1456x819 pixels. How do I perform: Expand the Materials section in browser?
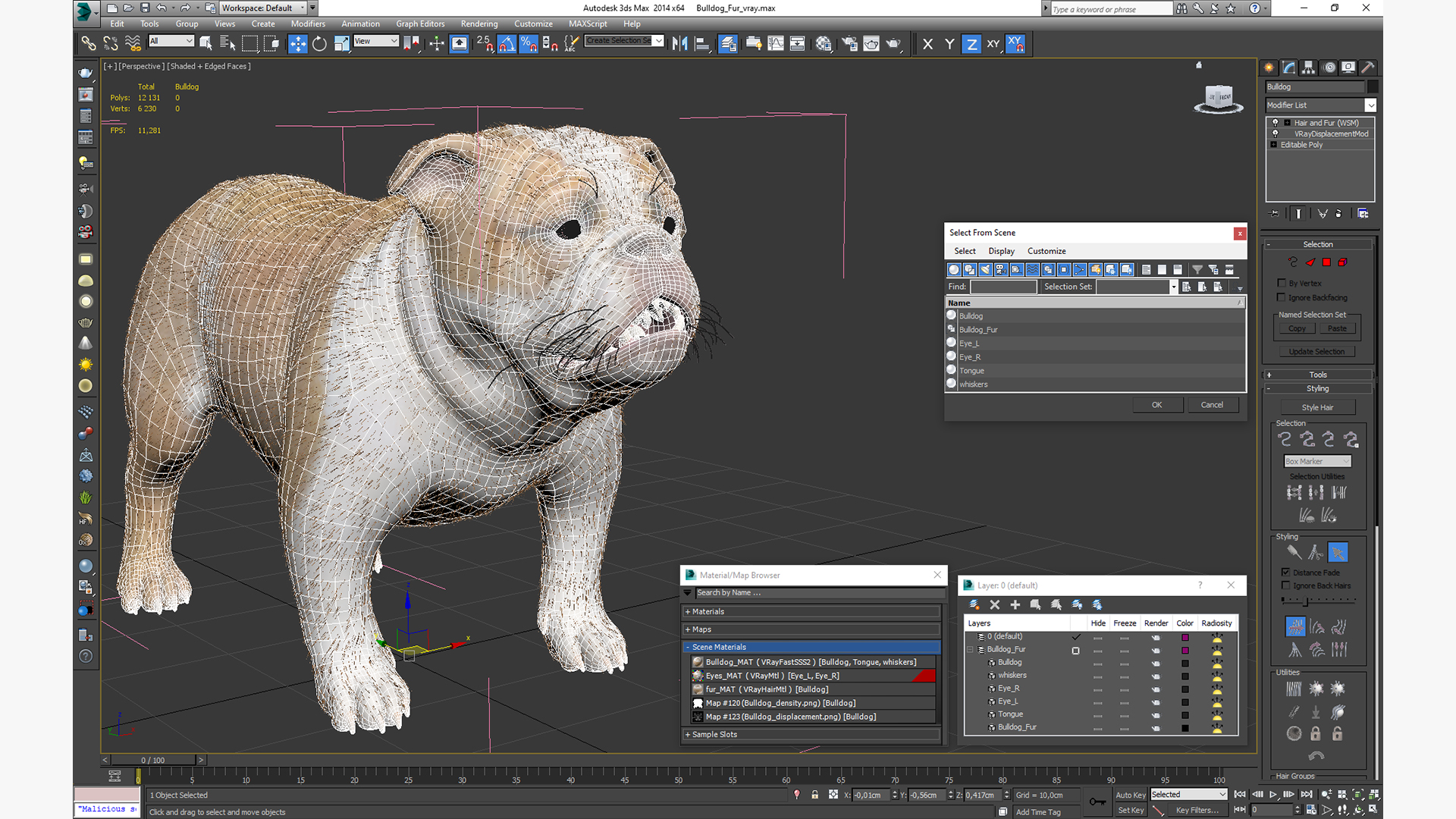(708, 611)
